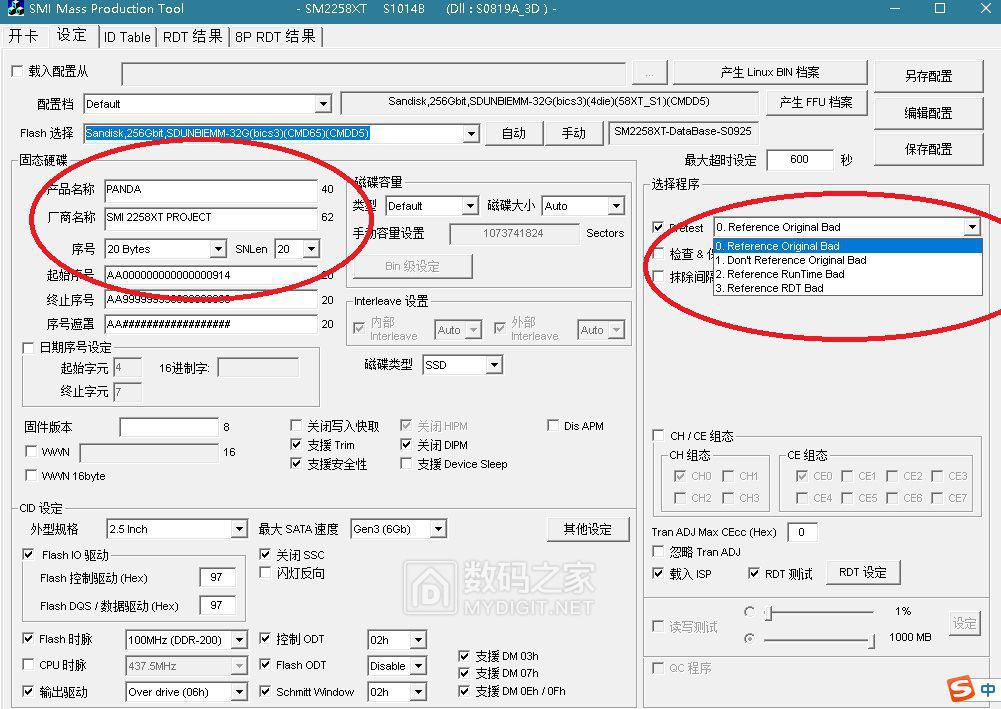Open the 外型规格 2.5 Inch dropdown
1001x709 pixels.
coord(239,529)
